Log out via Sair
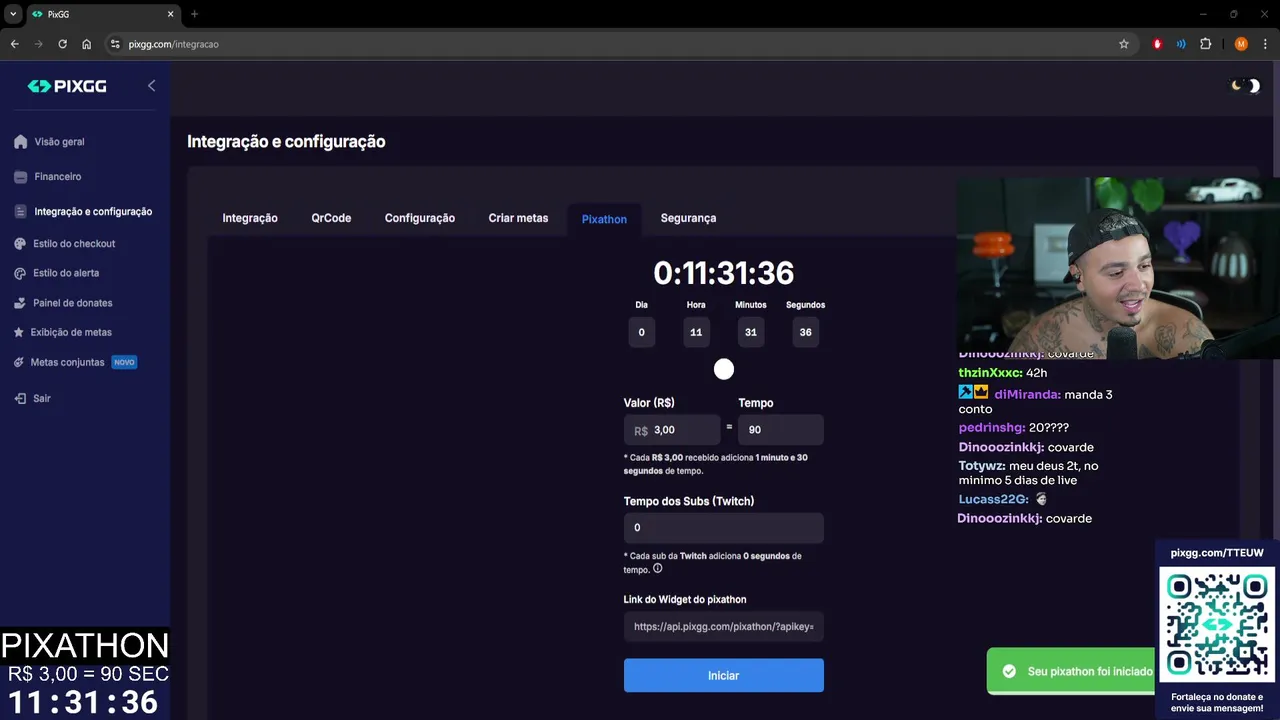The height and width of the screenshot is (720, 1280). pyautogui.click(x=41, y=398)
